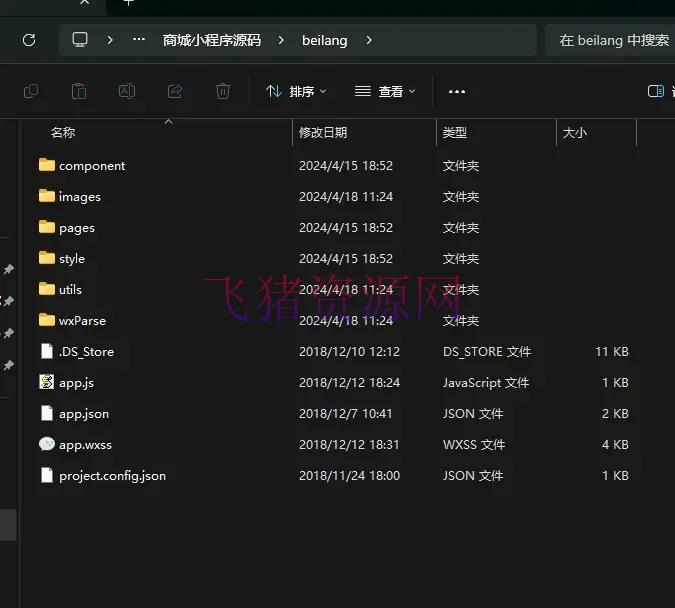Viewport: 675px width, 608px height.
Task: Click the app.json file icon
Action: (46, 413)
